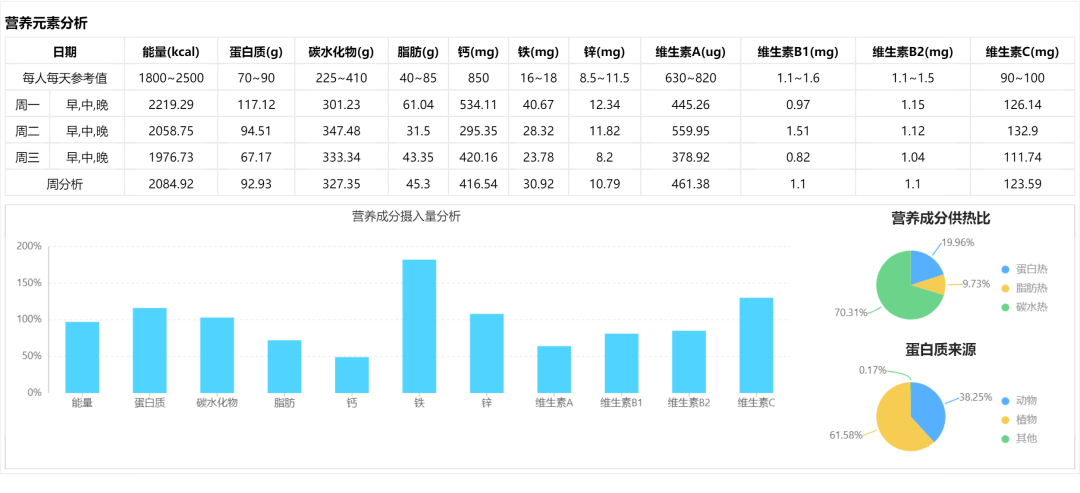Click the 1976.73 energy value for 周三

click(171, 158)
